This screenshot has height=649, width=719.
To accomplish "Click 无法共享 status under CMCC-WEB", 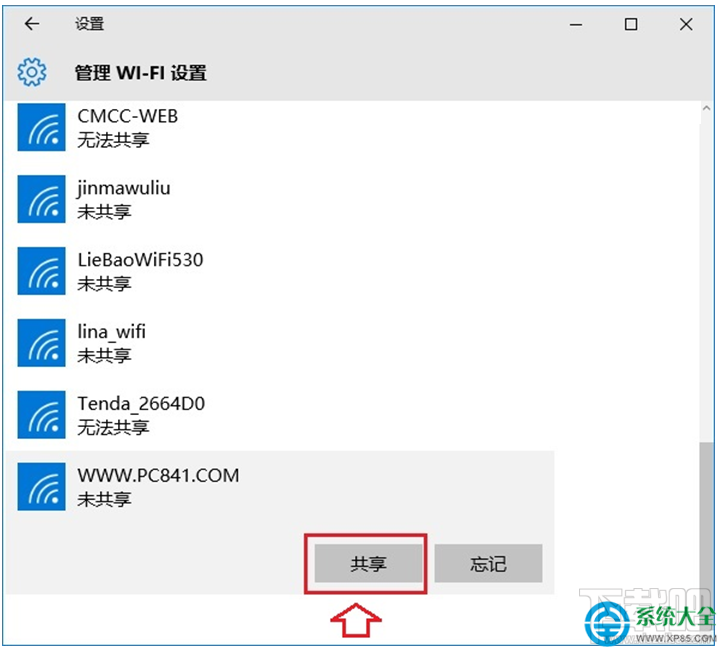I will click(113, 140).
